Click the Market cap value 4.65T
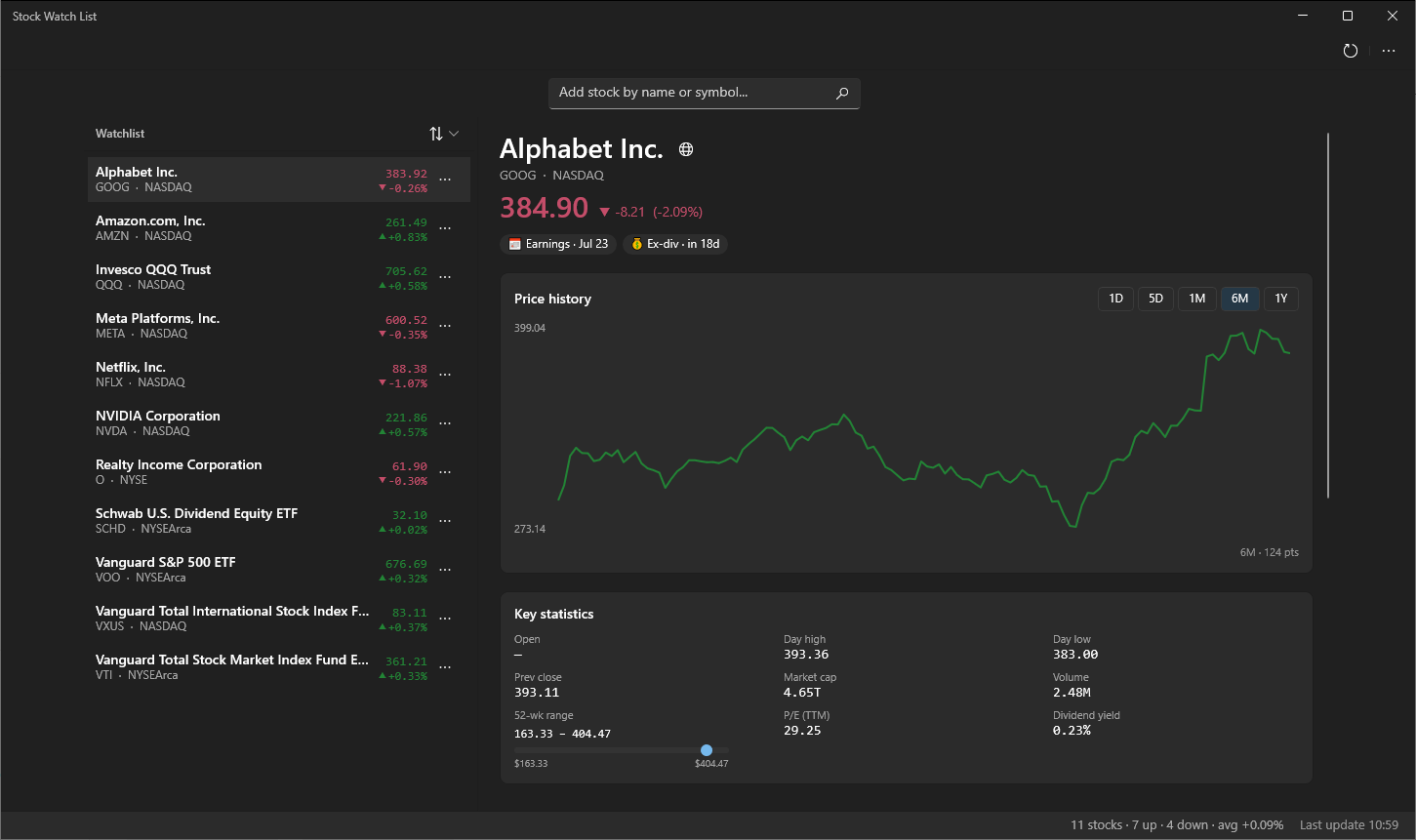The height and width of the screenshot is (840, 1416). pyautogui.click(x=802, y=693)
